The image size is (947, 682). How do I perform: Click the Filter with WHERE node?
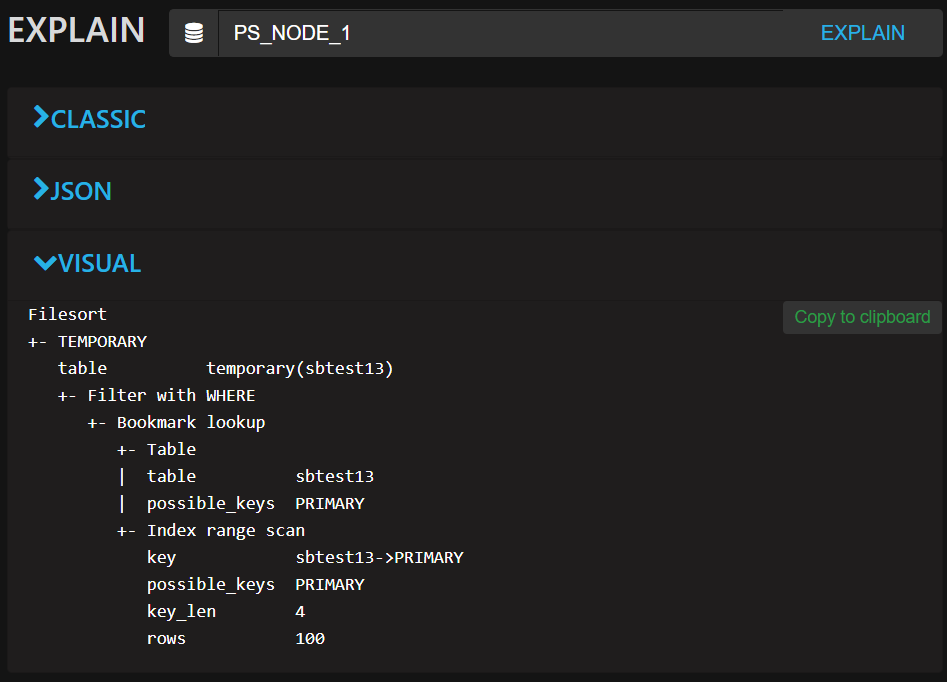(x=171, y=396)
